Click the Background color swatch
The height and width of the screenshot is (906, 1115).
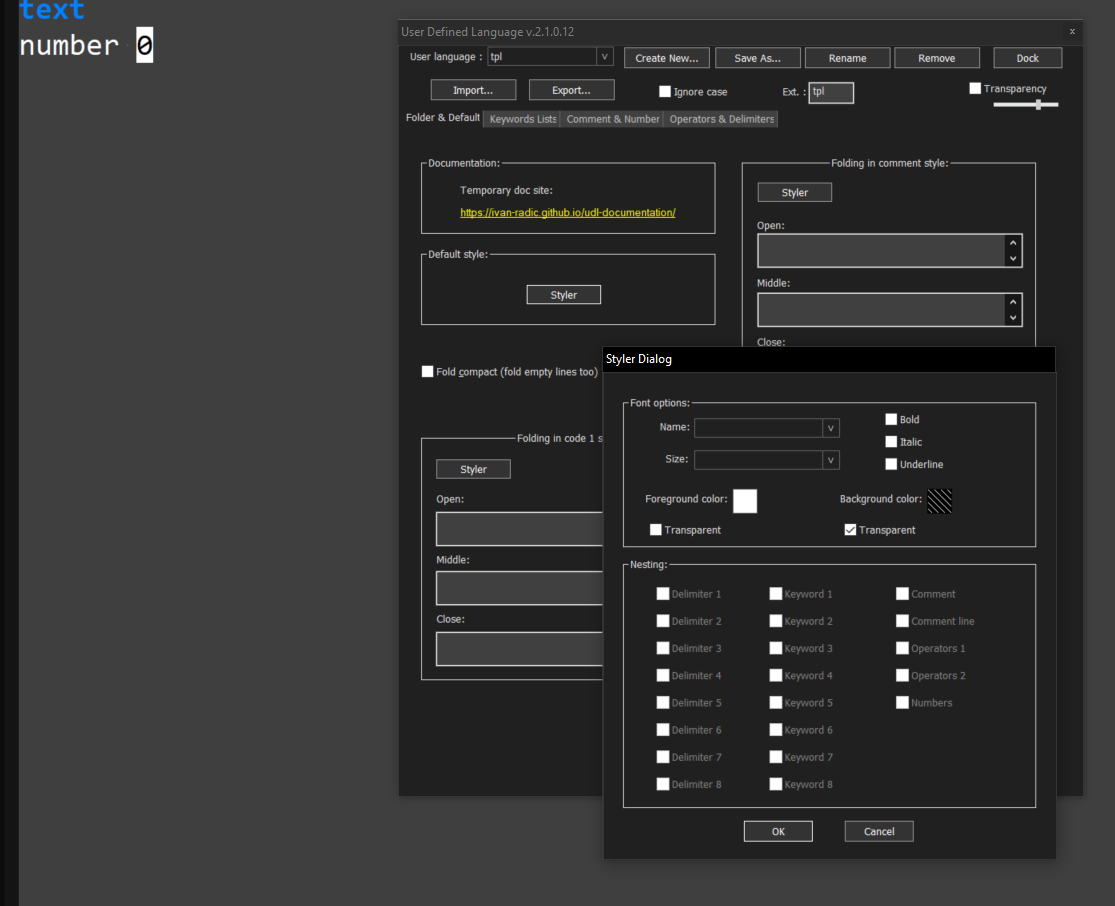939,501
